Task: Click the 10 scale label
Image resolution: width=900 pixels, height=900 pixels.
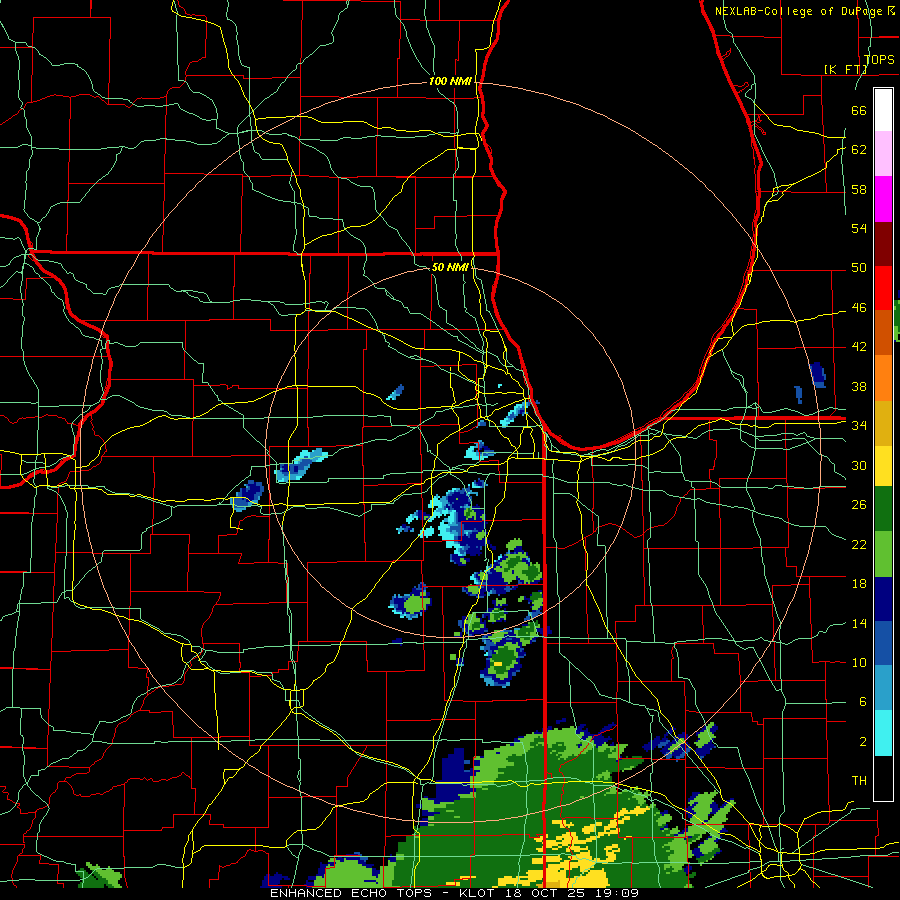Action: [859, 662]
